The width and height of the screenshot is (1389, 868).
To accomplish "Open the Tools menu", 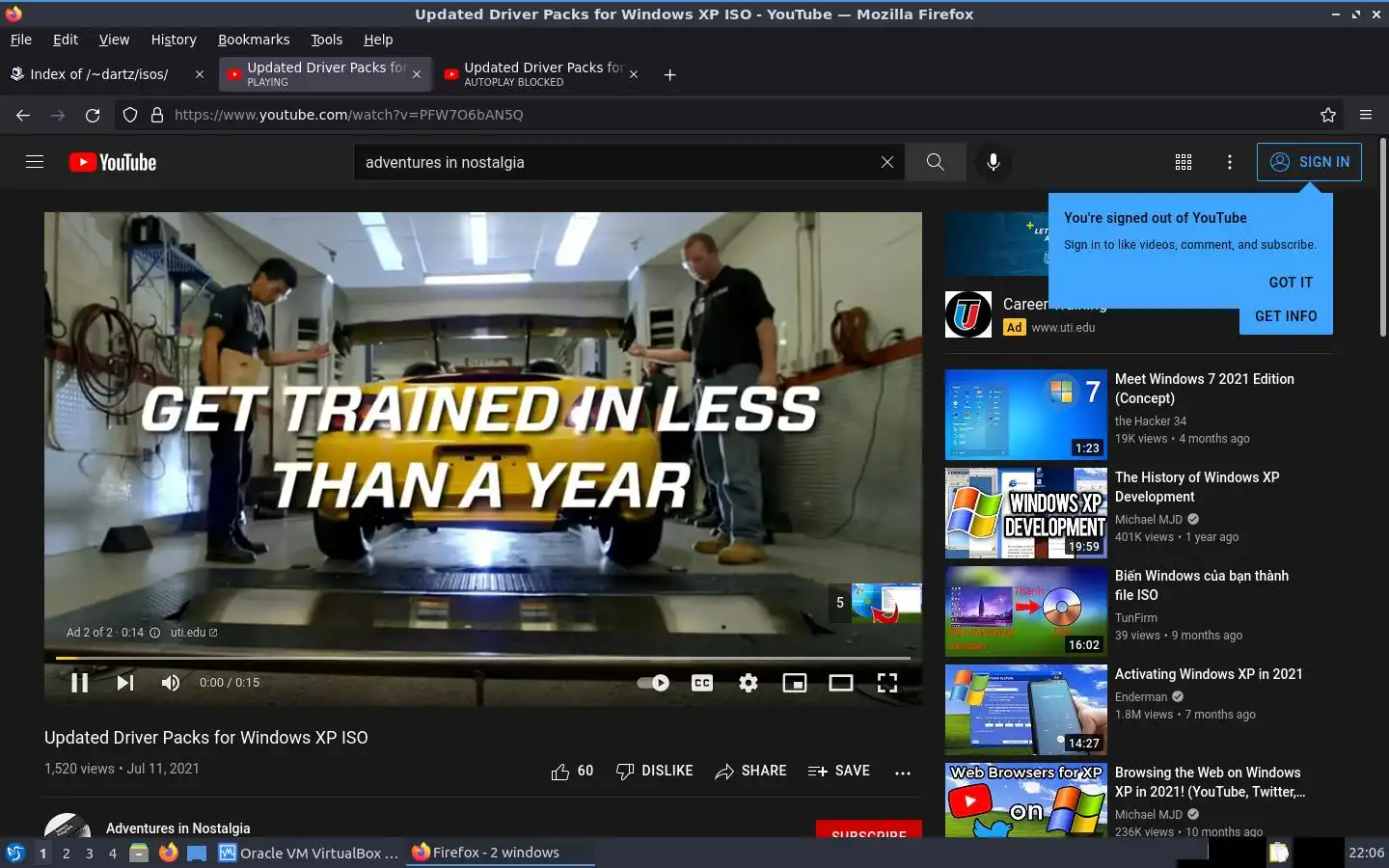I will 327,40.
